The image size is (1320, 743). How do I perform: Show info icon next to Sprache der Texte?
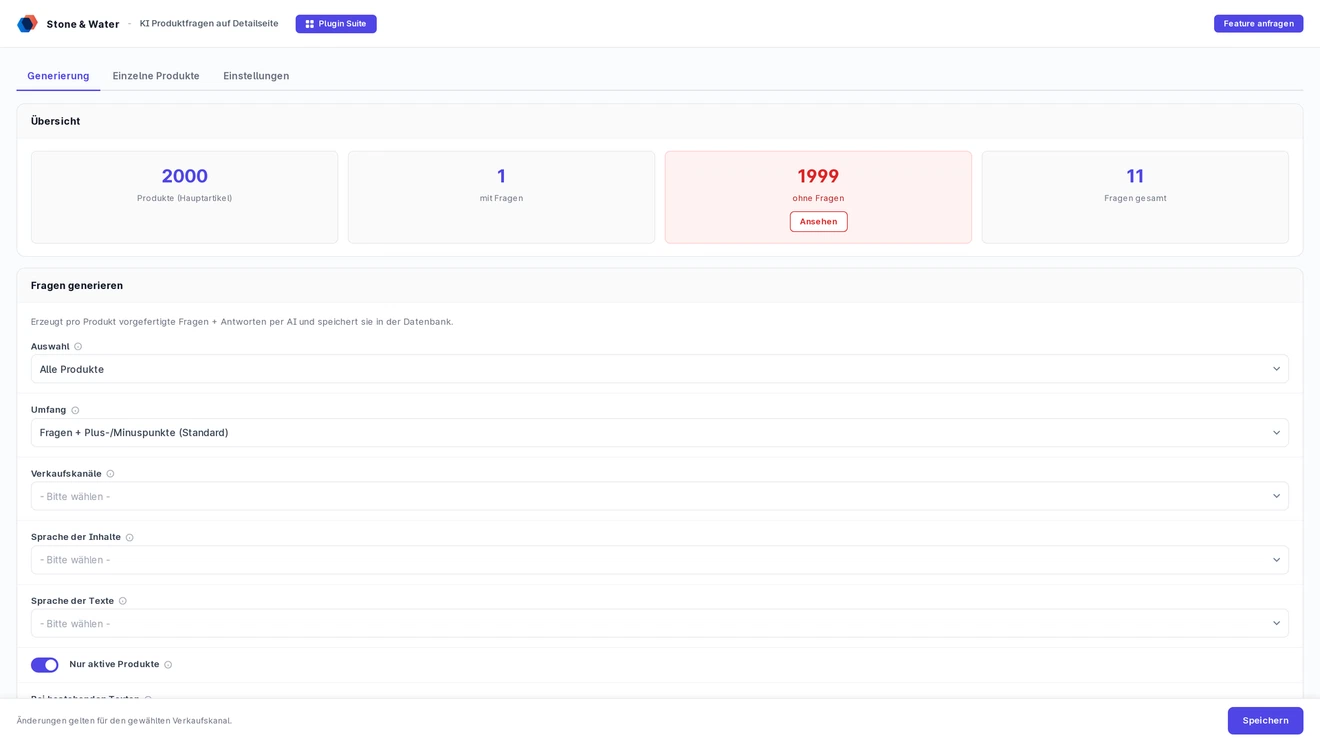coord(123,601)
